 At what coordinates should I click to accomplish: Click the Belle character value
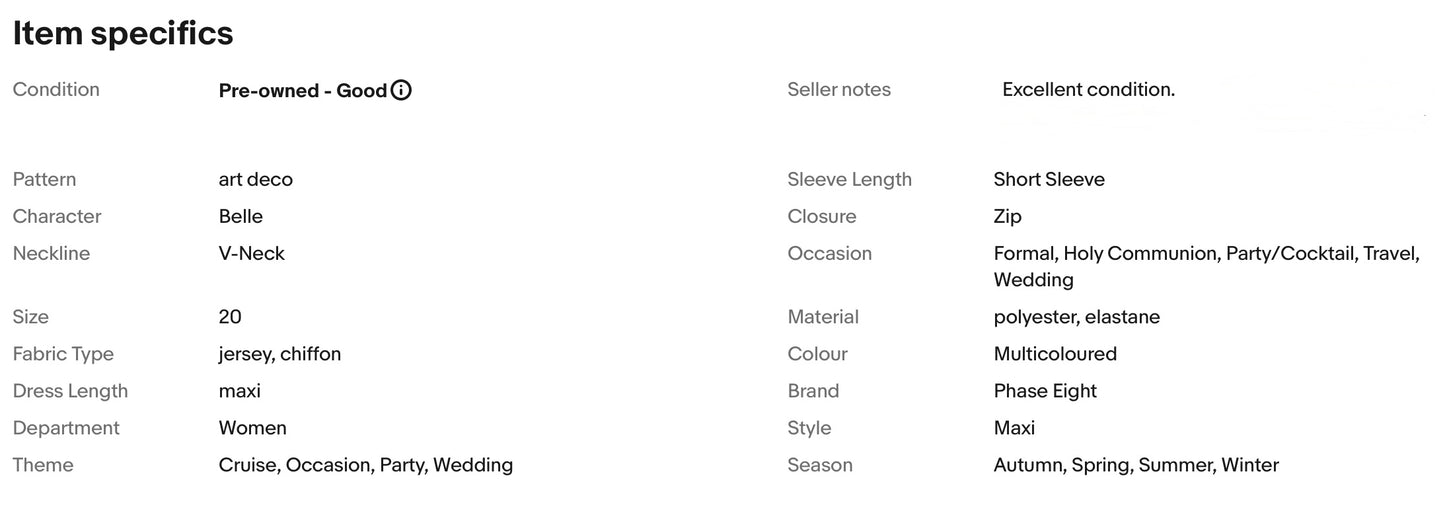(x=240, y=217)
